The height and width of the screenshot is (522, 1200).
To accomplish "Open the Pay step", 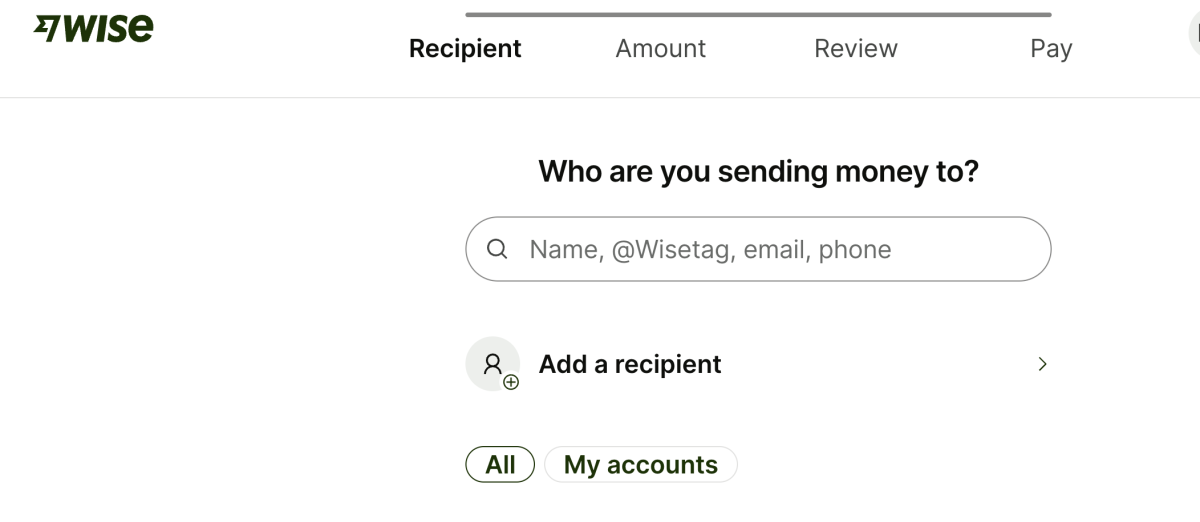I will (1051, 48).
